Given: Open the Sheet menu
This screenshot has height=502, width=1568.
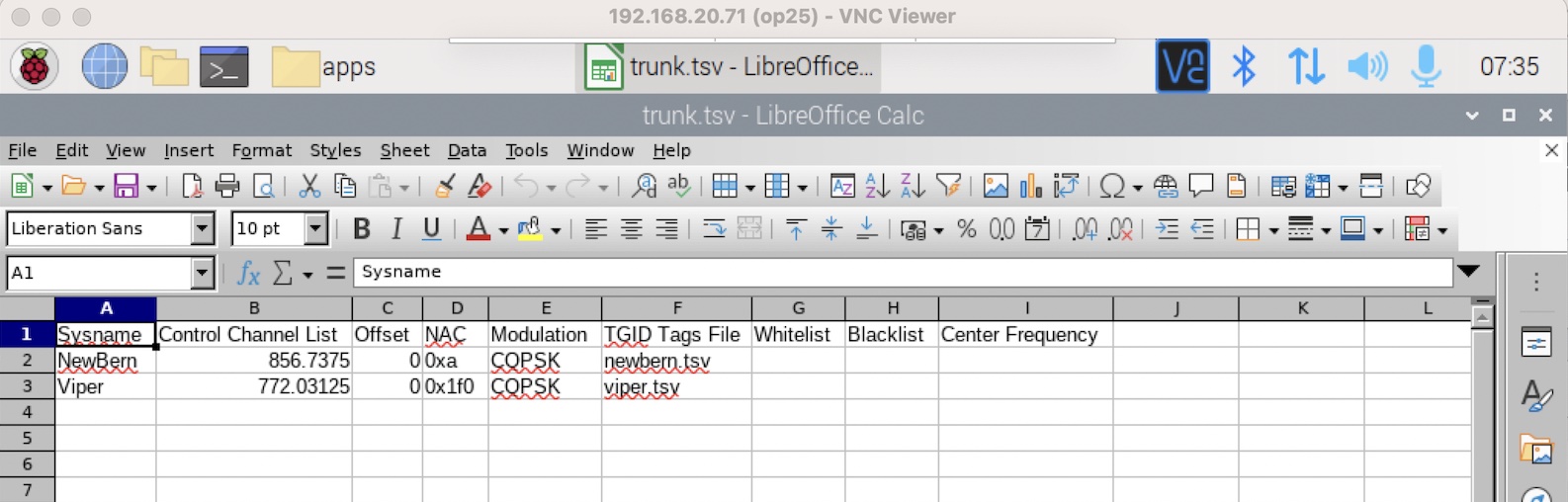Looking at the screenshot, I should tap(404, 150).
